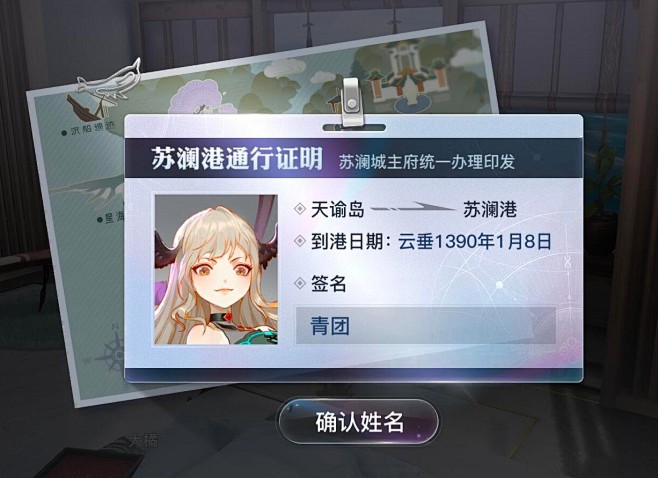The image size is (658, 478).
Task: Click the character portrait on the pass
Action: pyautogui.click(x=216, y=269)
